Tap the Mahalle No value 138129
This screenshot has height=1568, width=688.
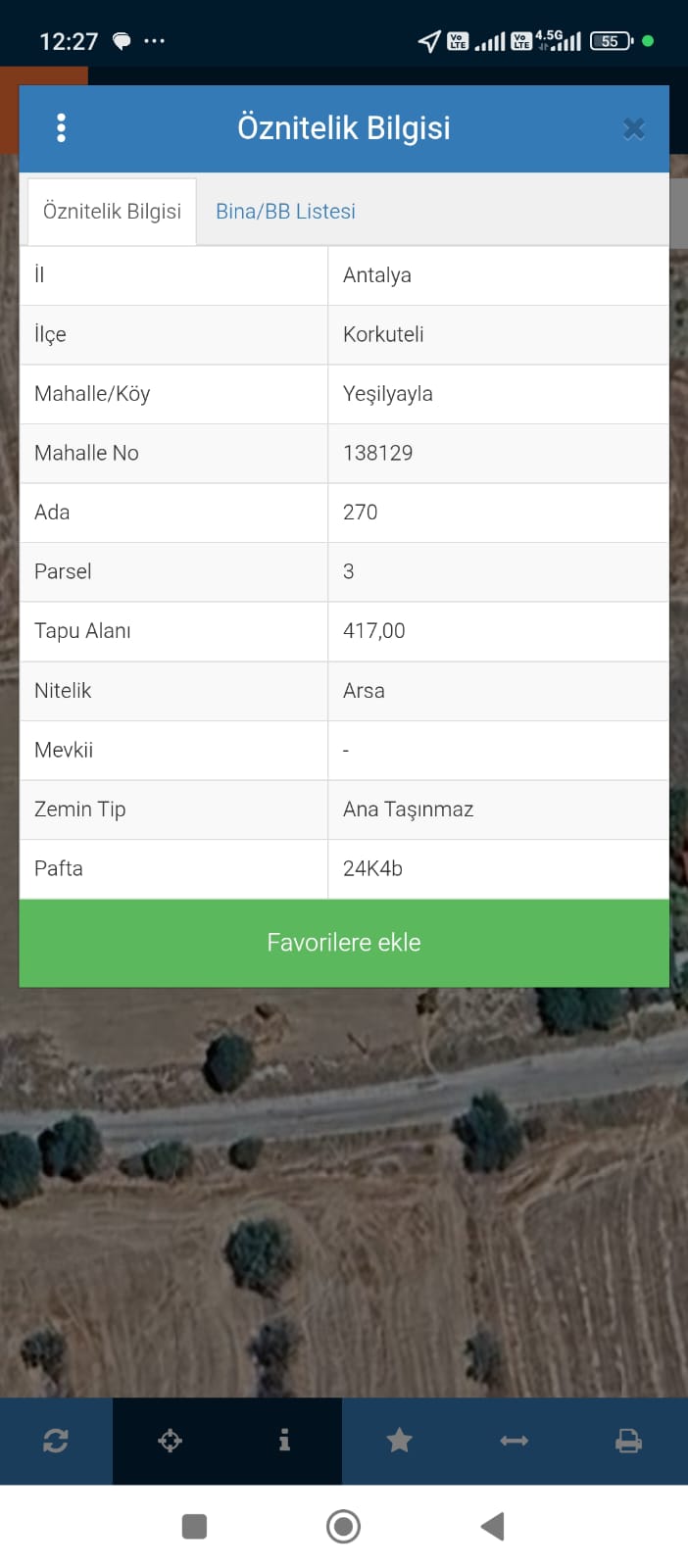[378, 453]
